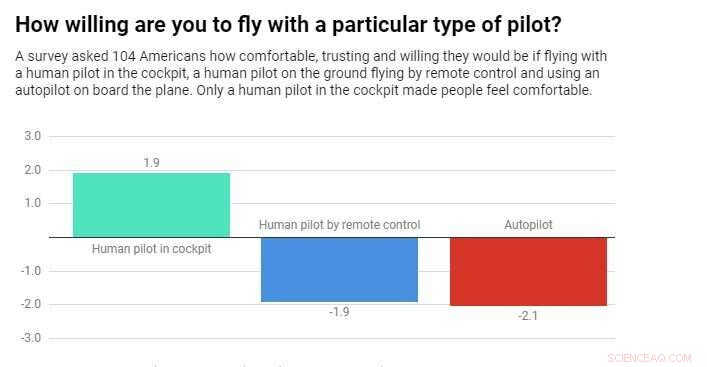Click the -1.9 value label below blue bar
This screenshot has height=367, width=707.
339,312
